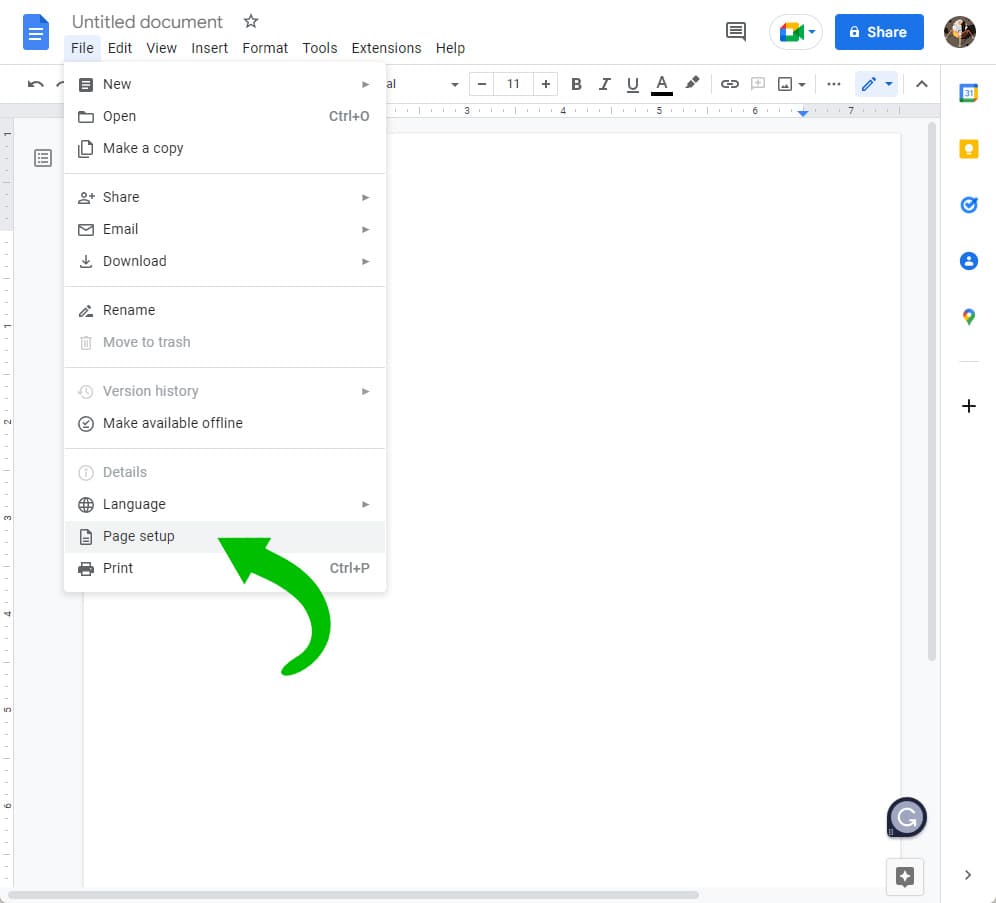
Task: Show the document outline icon
Action: tap(42, 158)
